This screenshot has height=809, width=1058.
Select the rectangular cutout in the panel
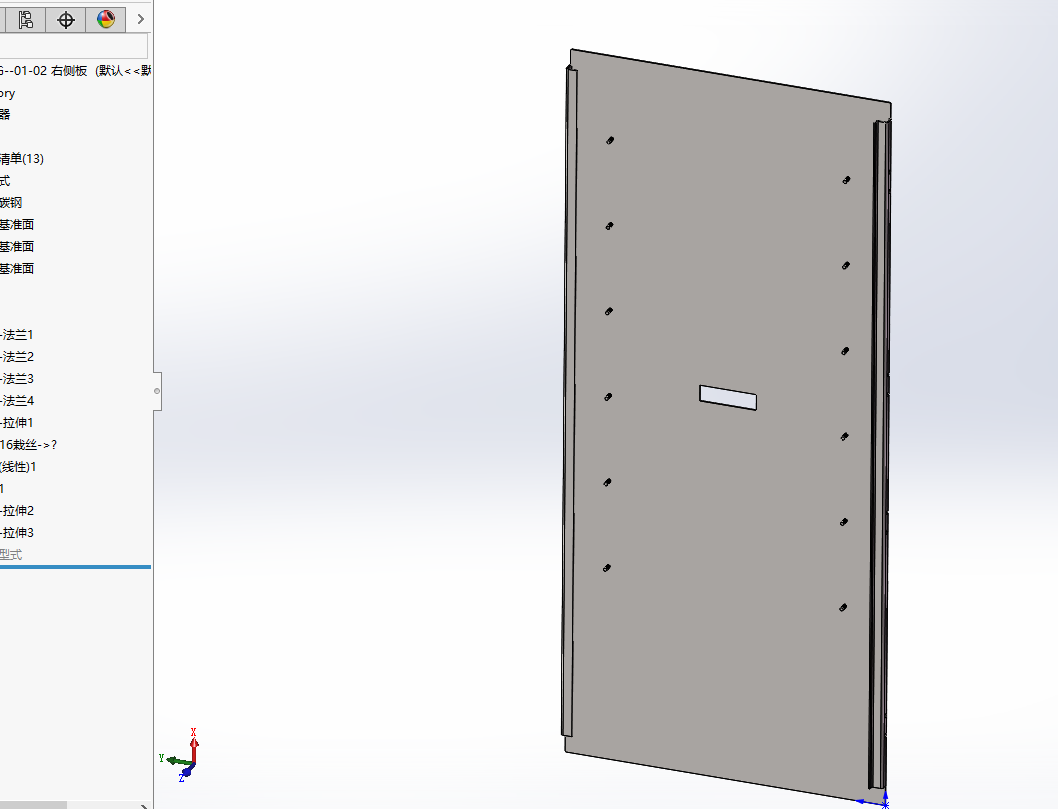(x=728, y=397)
